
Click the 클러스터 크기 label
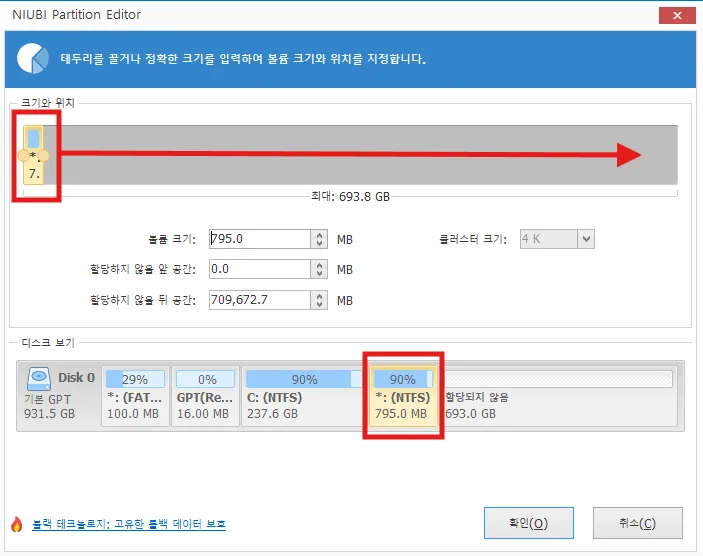click(x=473, y=239)
